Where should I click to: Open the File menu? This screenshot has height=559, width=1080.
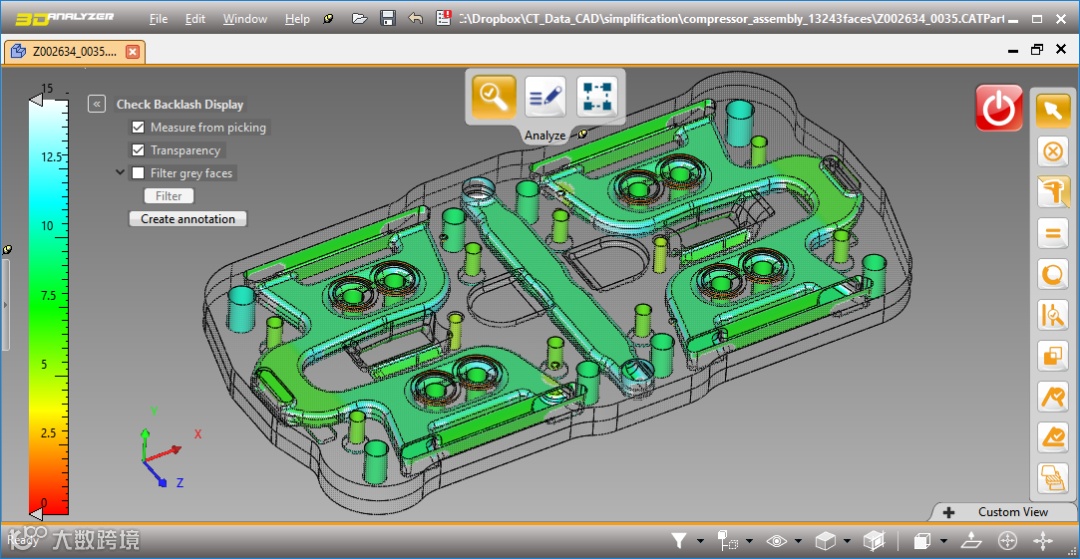(x=158, y=18)
